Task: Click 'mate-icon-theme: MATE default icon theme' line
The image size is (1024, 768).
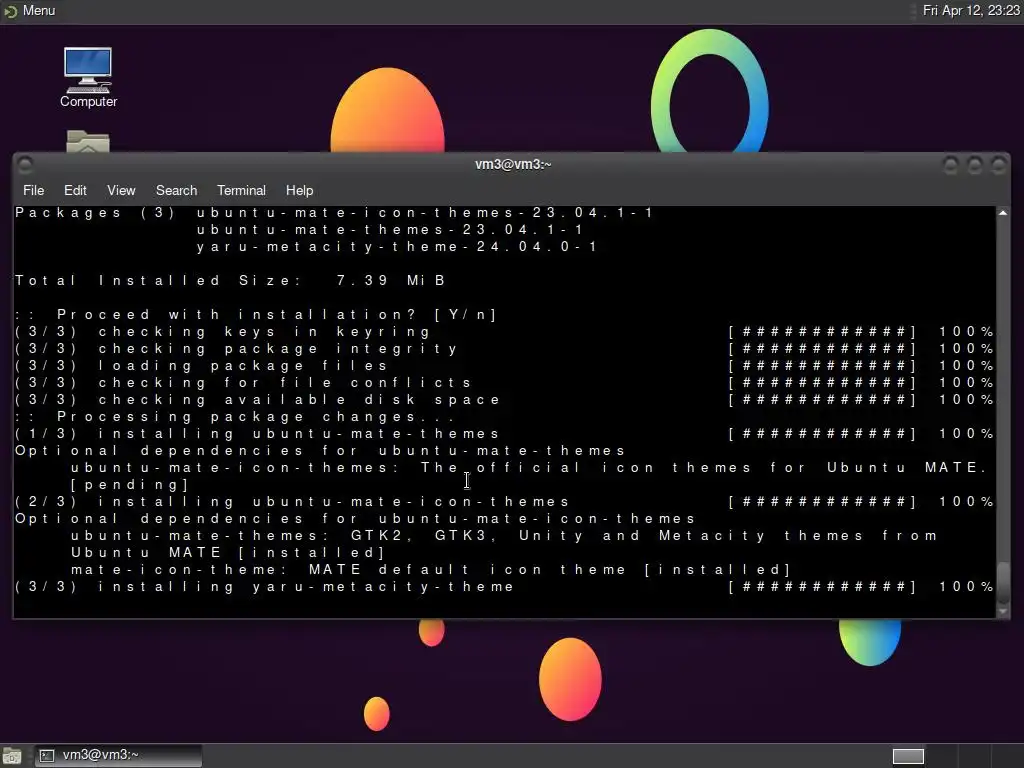Action: click(x=431, y=569)
